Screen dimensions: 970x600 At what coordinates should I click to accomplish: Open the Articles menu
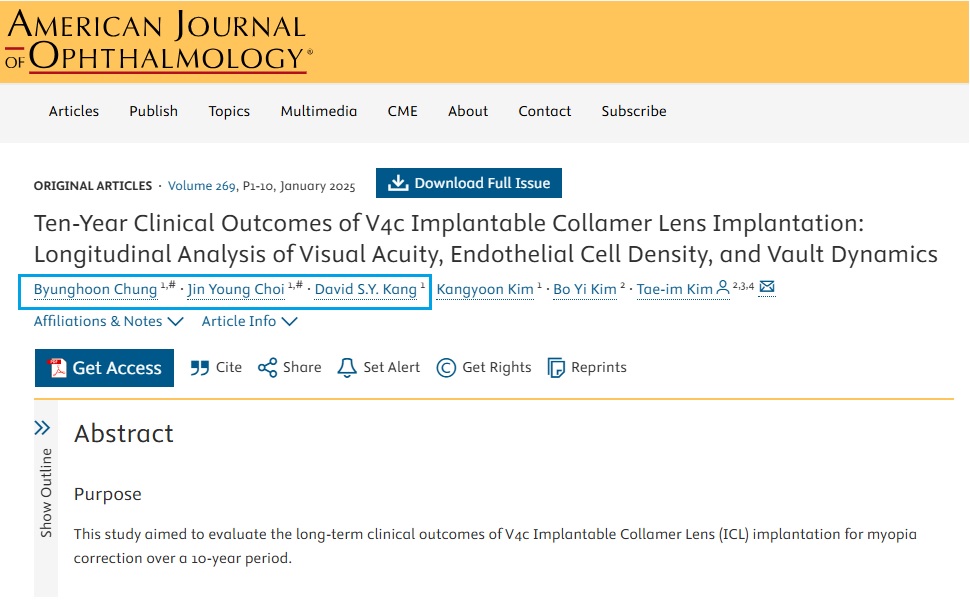74,111
